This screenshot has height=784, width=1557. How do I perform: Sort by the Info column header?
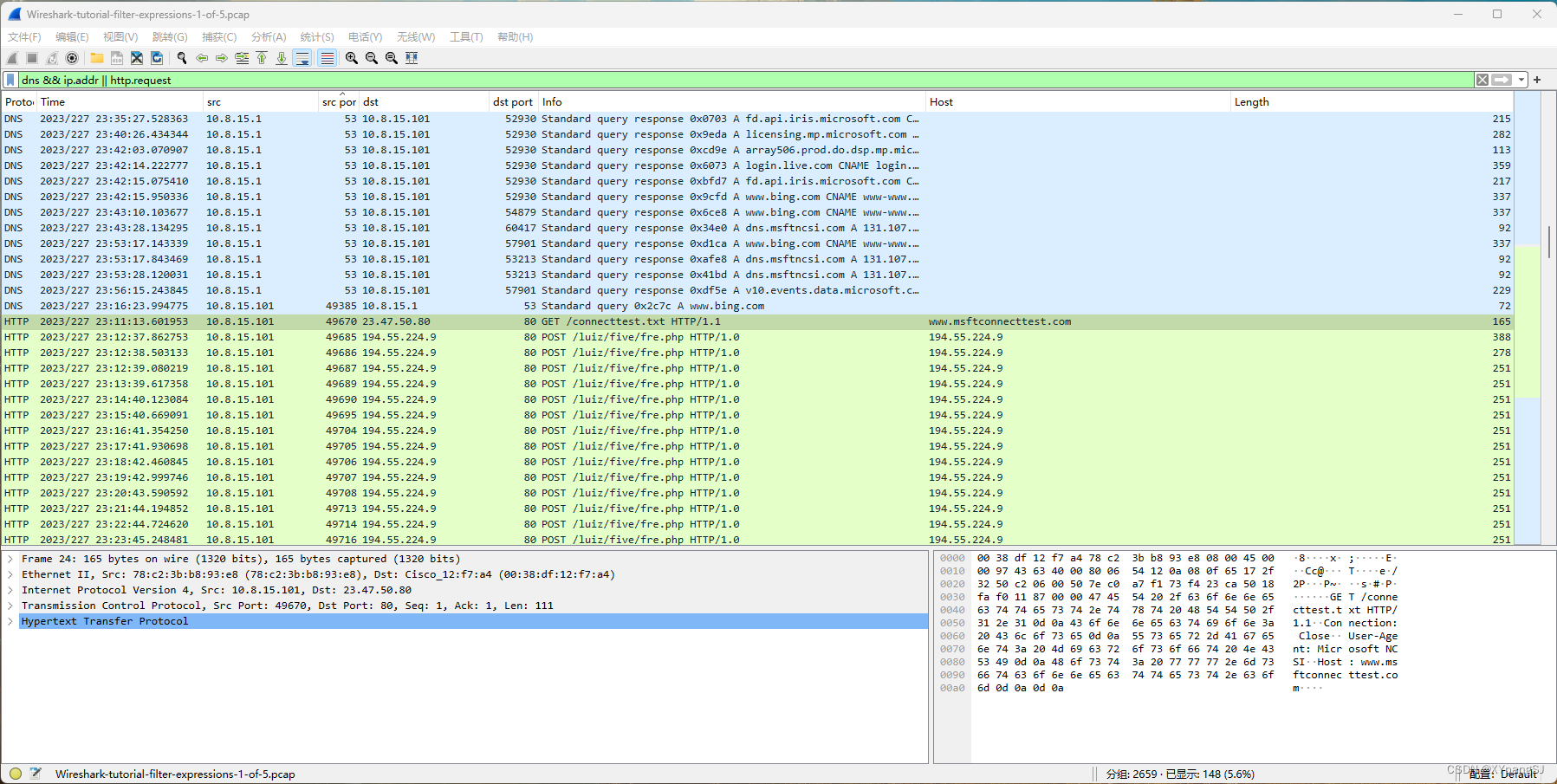click(732, 101)
